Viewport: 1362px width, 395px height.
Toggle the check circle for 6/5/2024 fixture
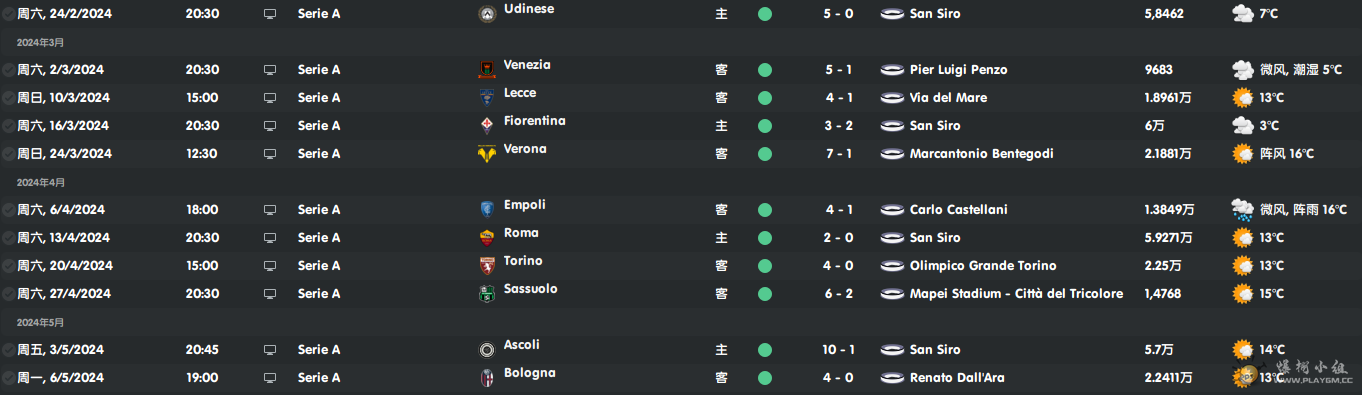(x=8, y=378)
